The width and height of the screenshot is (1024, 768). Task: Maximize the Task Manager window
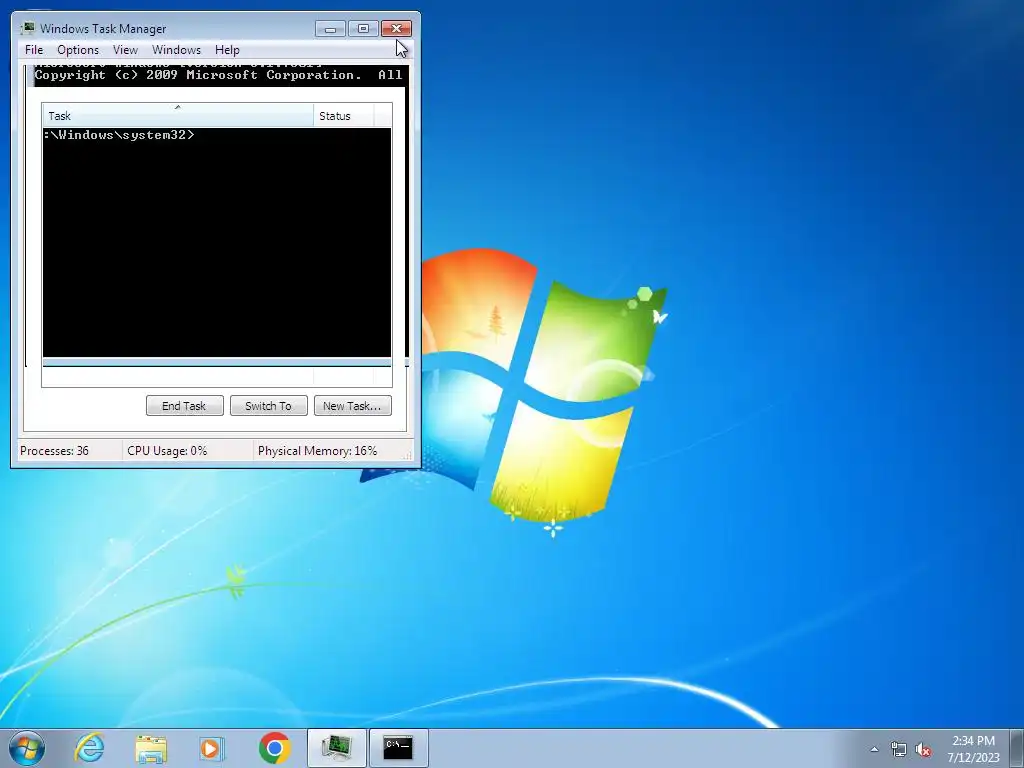pyautogui.click(x=363, y=29)
